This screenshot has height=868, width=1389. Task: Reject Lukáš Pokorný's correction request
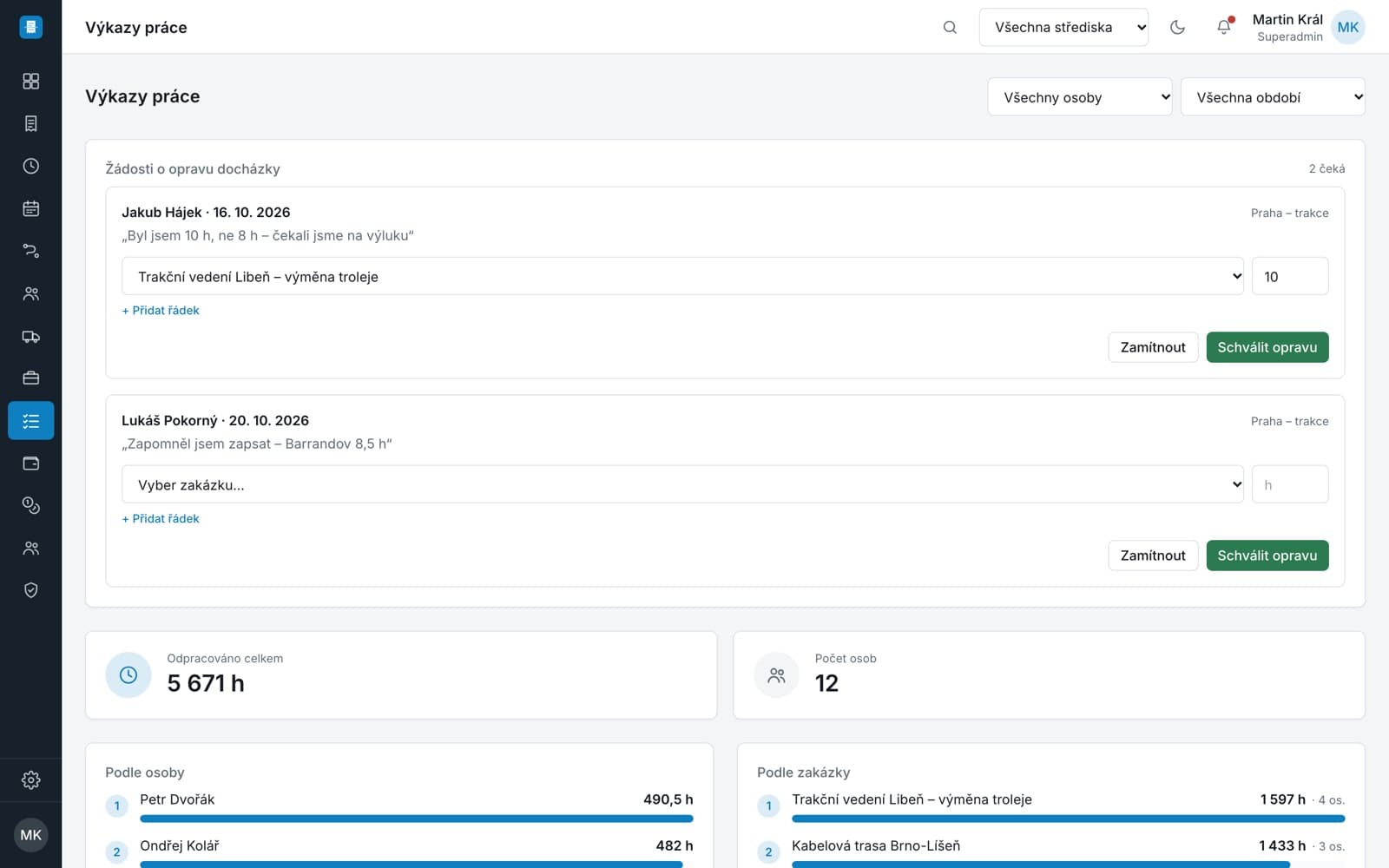click(x=1153, y=556)
